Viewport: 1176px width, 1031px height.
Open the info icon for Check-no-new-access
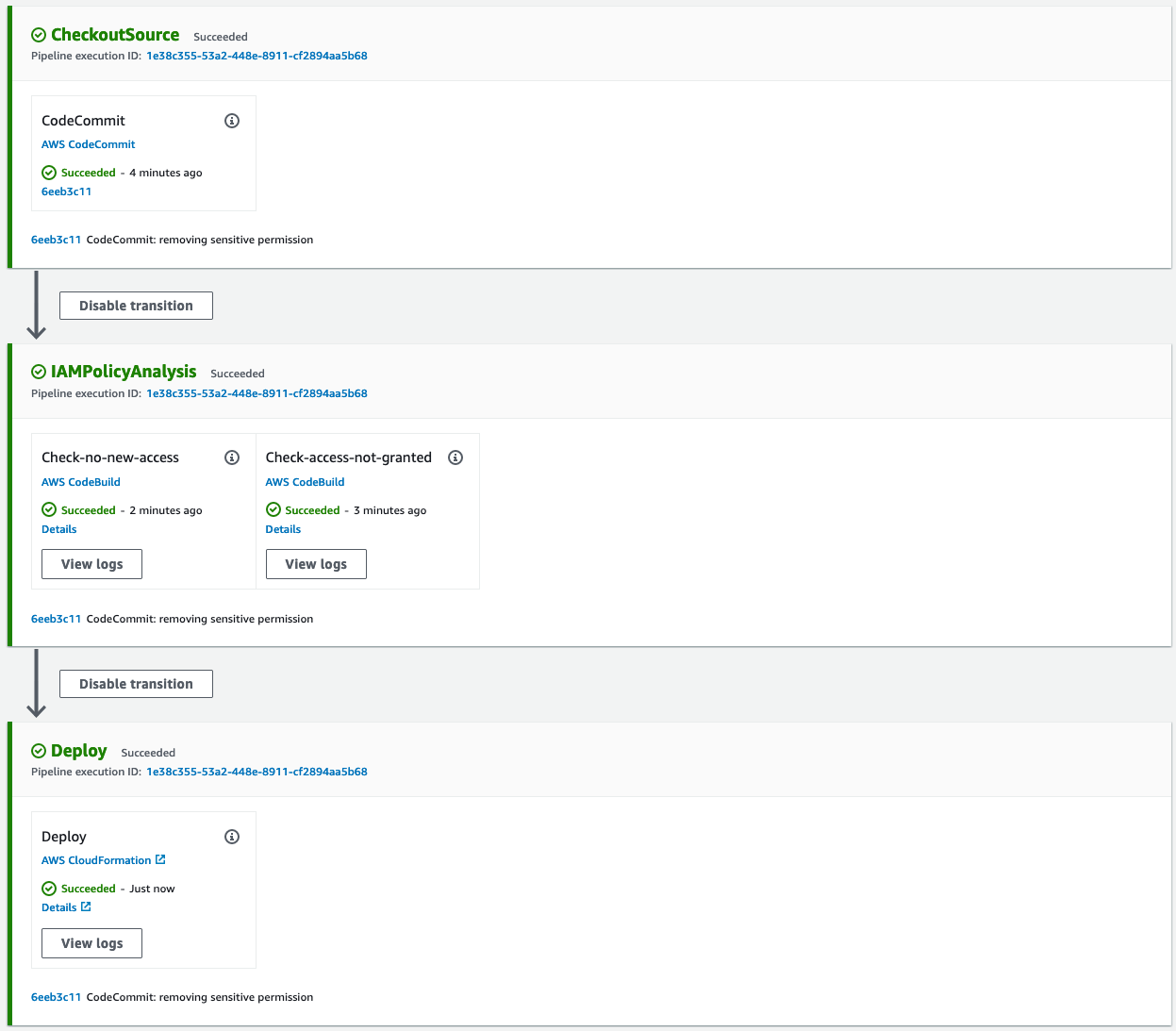(x=232, y=457)
